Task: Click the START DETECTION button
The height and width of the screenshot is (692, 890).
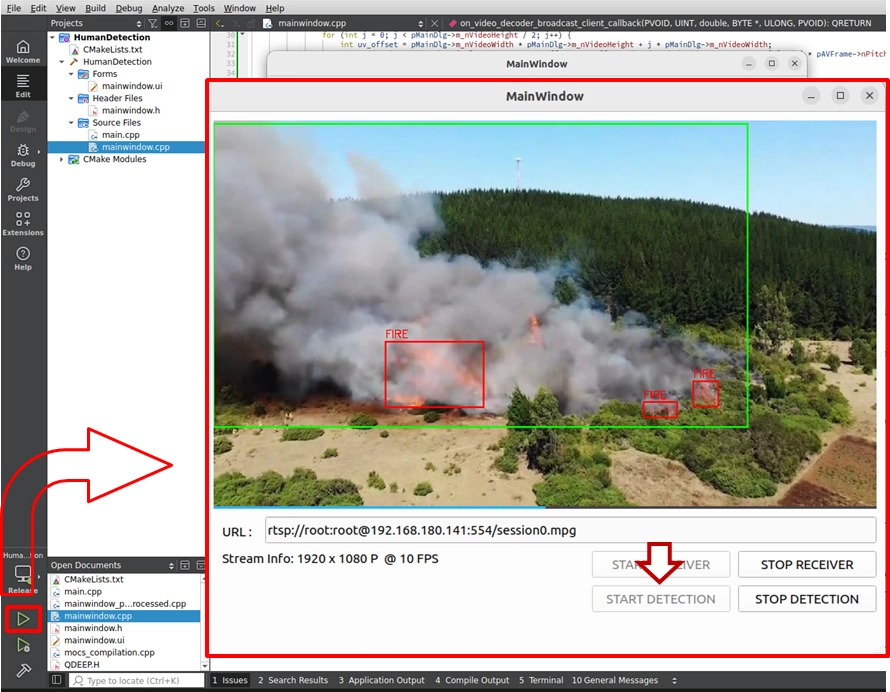Action: point(661,599)
